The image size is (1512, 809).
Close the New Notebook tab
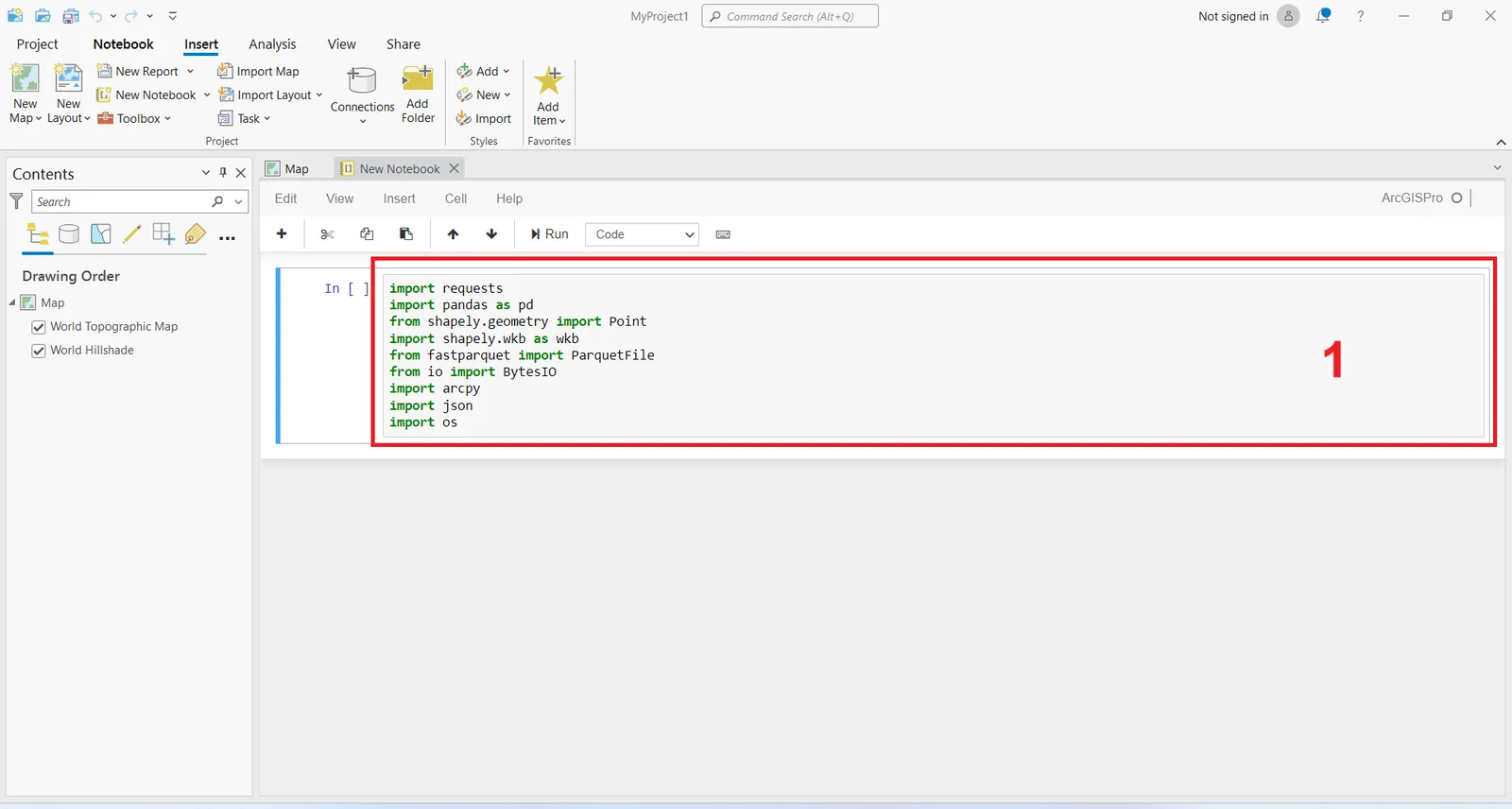tap(454, 168)
